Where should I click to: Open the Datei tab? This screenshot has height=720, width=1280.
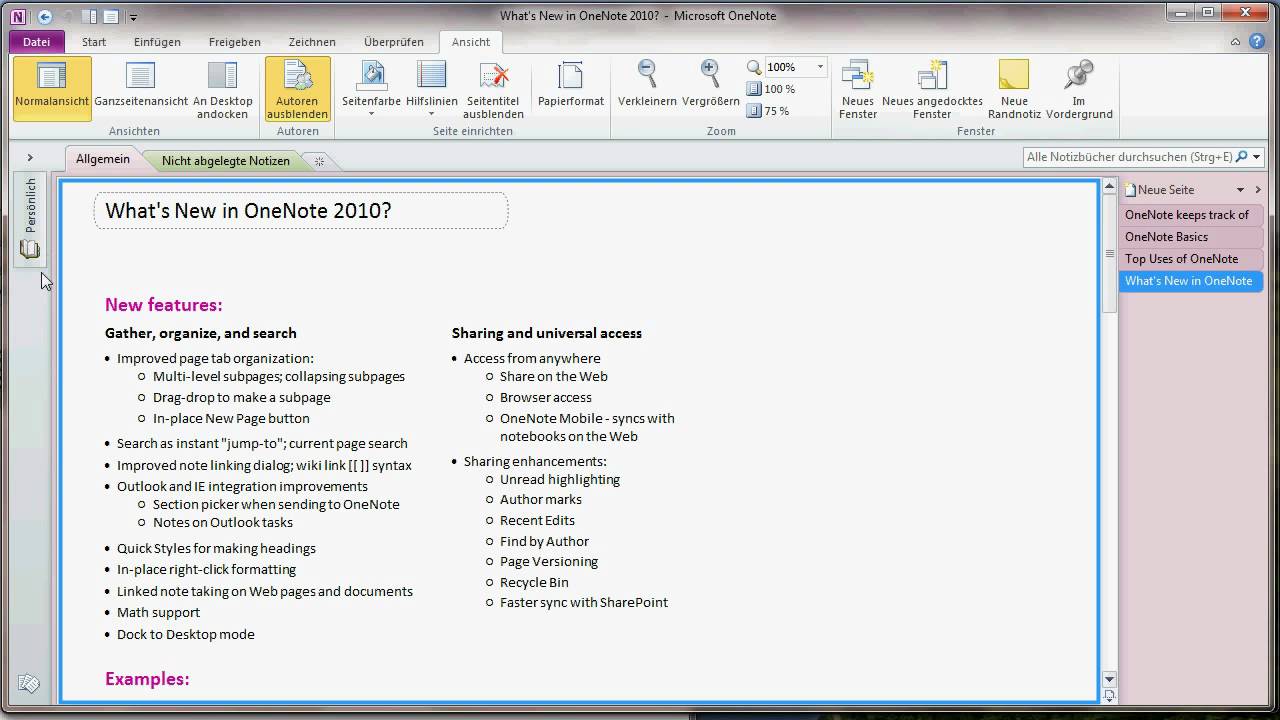click(37, 42)
